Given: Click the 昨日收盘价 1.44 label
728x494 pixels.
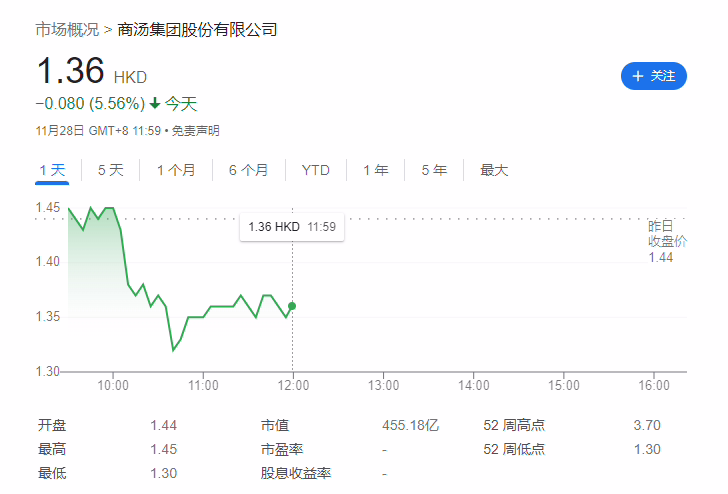Looking at the screenshot, I should coord(667,242).
